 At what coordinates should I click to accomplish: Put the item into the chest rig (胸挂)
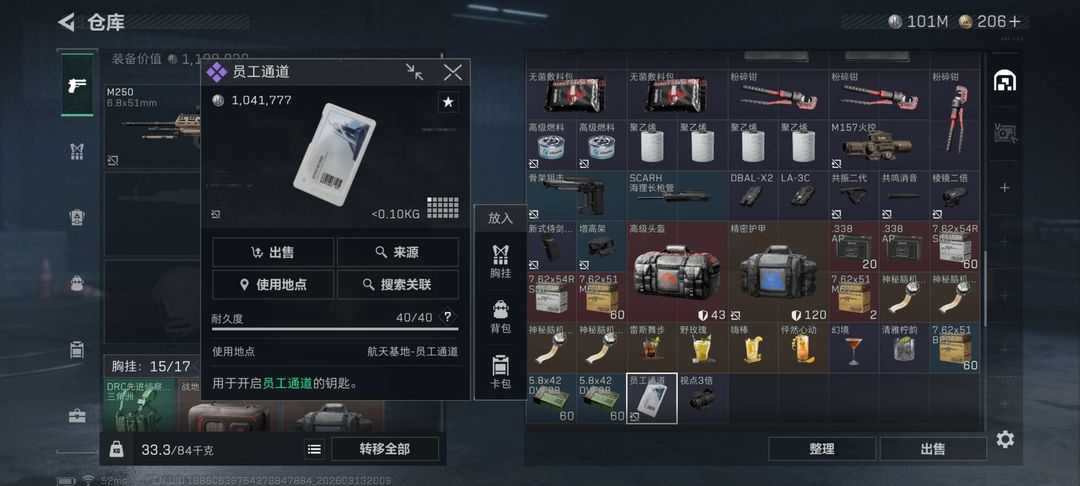pyautogui.click(x=501, y=262)
